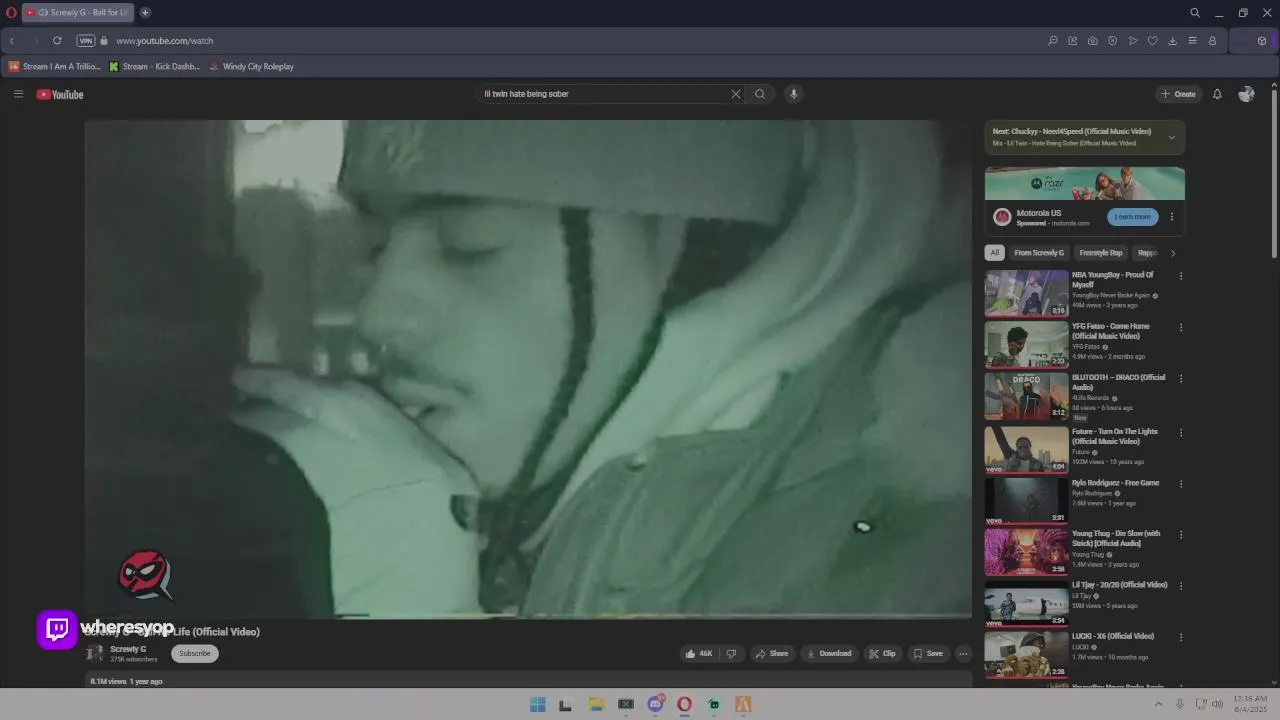Open a new browser tab

click(x=145, y=13)
